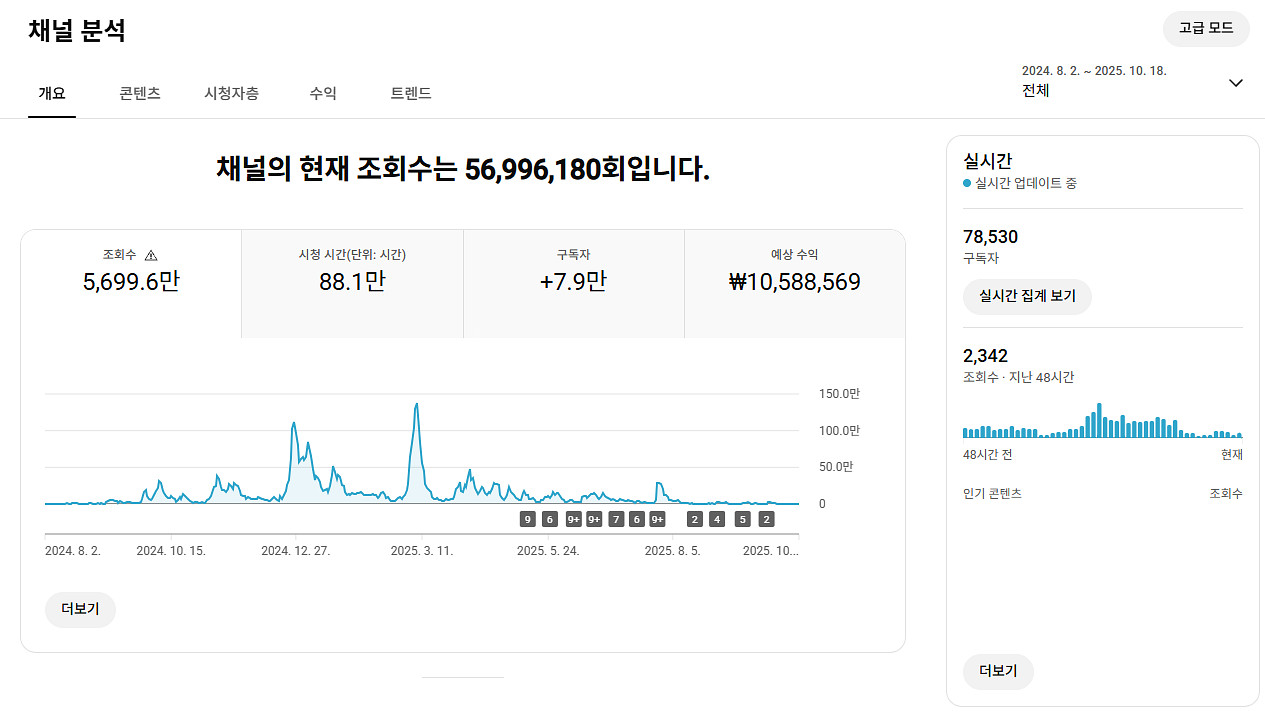Click the tallest bar in 48-hour chart

coord(1099,421)
